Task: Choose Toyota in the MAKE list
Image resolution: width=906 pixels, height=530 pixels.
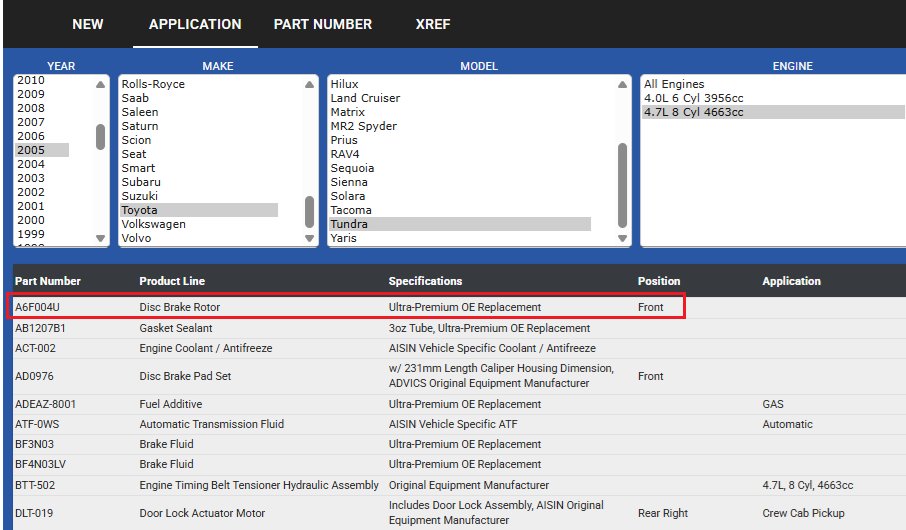Action: (x=199, y=210)
